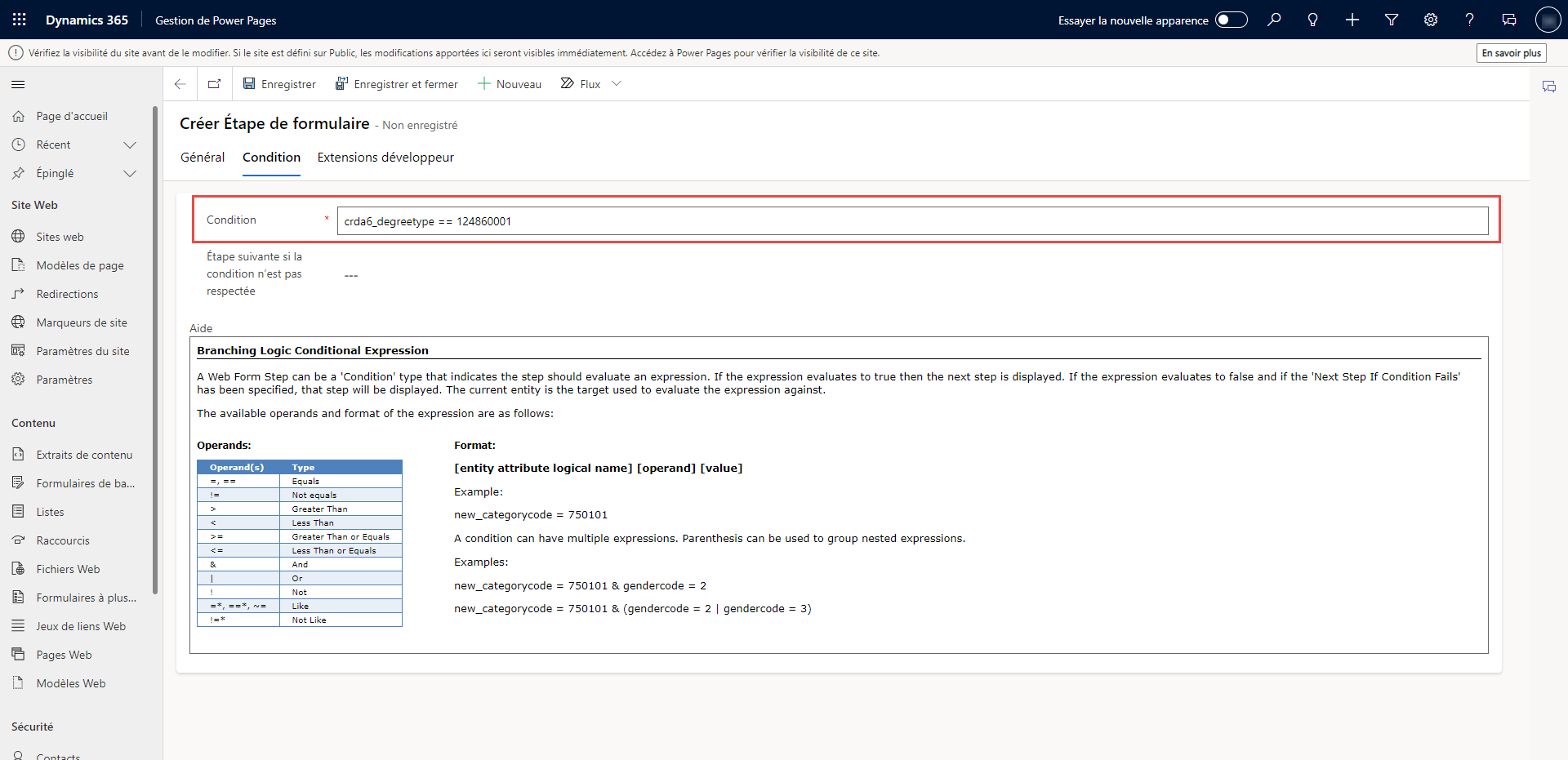
Task: Open the Flux dropdown chevron
Action: click(617, 83)
